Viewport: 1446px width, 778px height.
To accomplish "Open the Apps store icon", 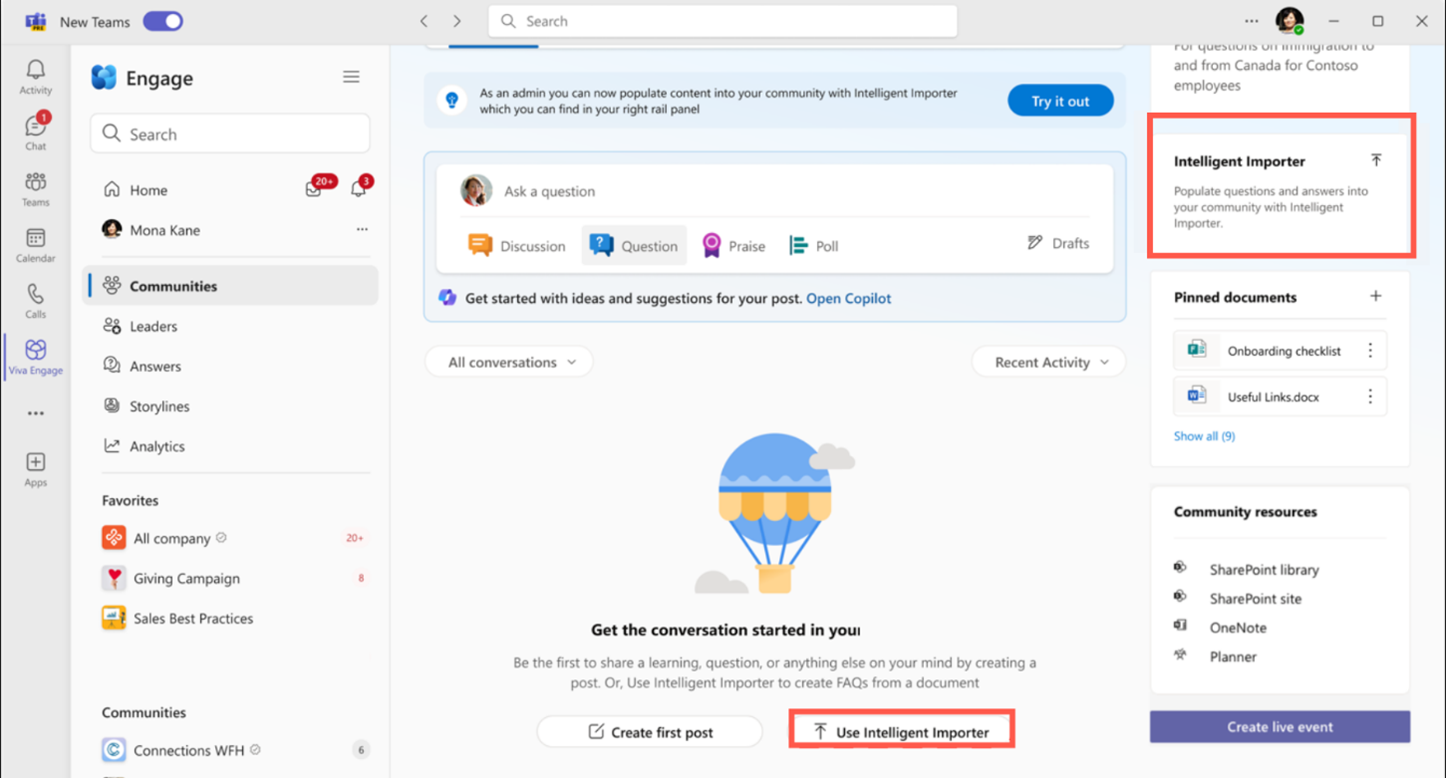I will [35, 469].
